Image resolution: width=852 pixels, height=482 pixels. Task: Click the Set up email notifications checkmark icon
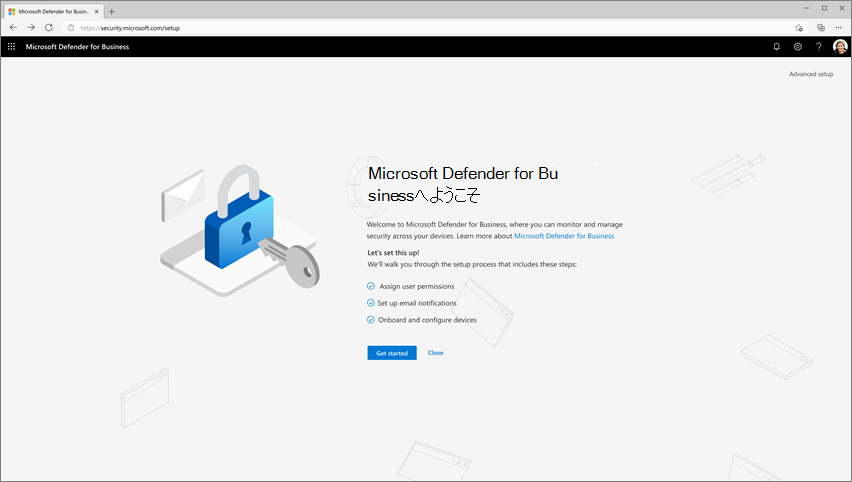(371, 303)
